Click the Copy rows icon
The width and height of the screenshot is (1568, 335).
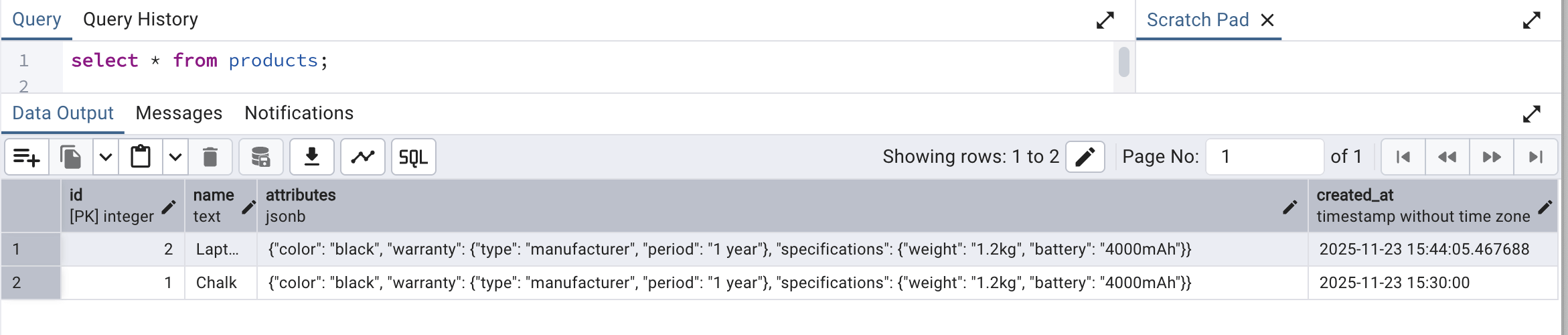tap(70, 157)
